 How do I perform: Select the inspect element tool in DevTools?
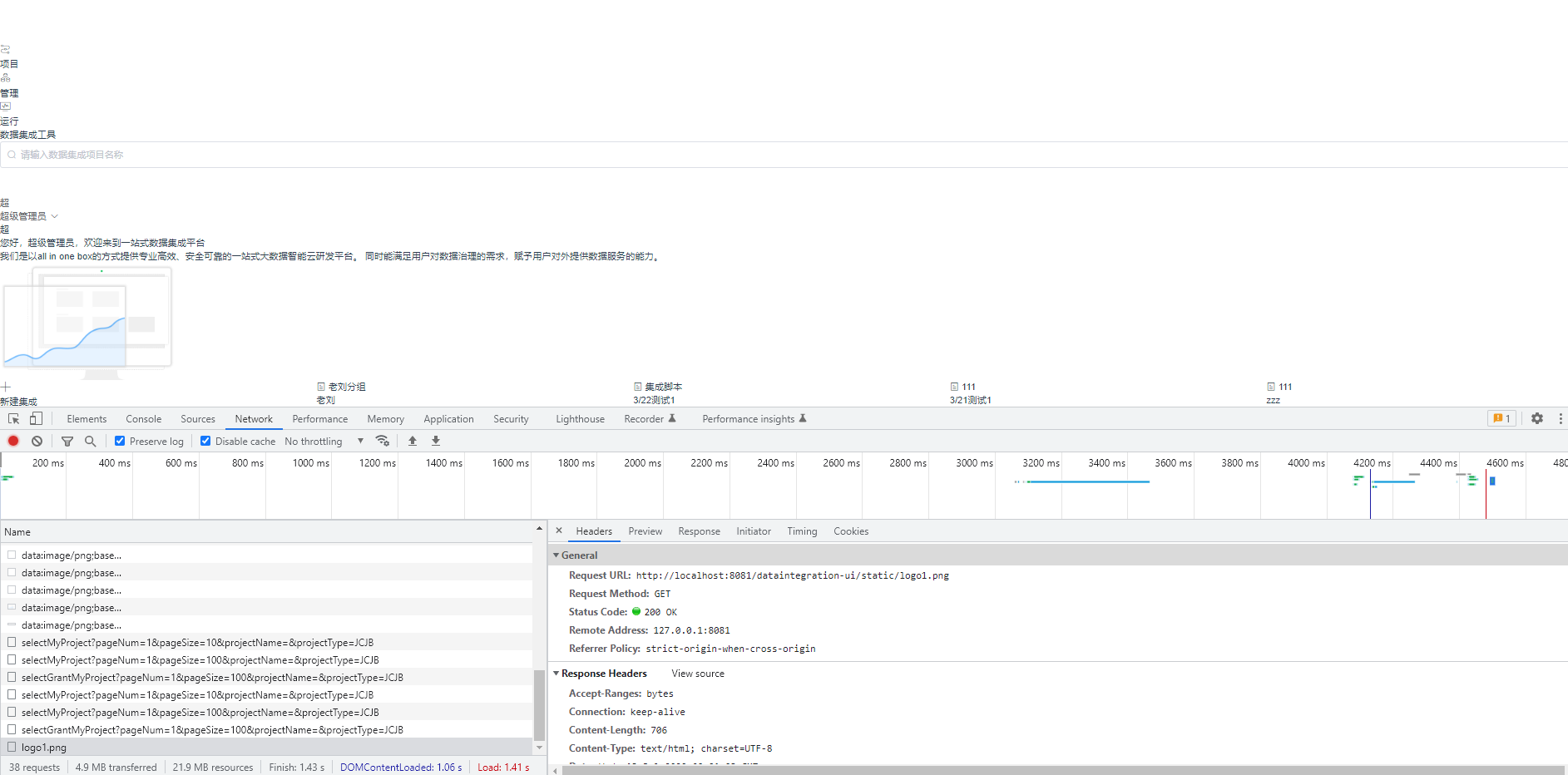(13, 418)
